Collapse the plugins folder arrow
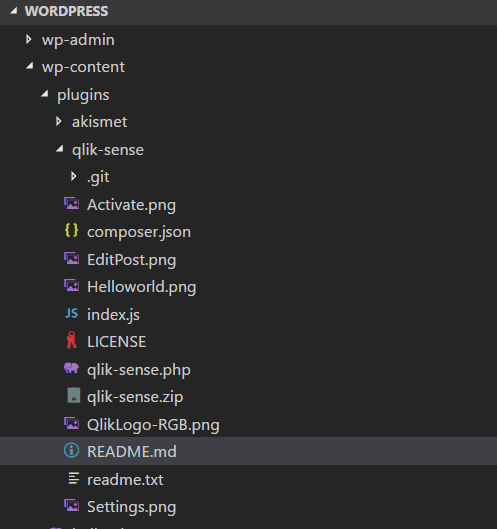 (45, 93)
